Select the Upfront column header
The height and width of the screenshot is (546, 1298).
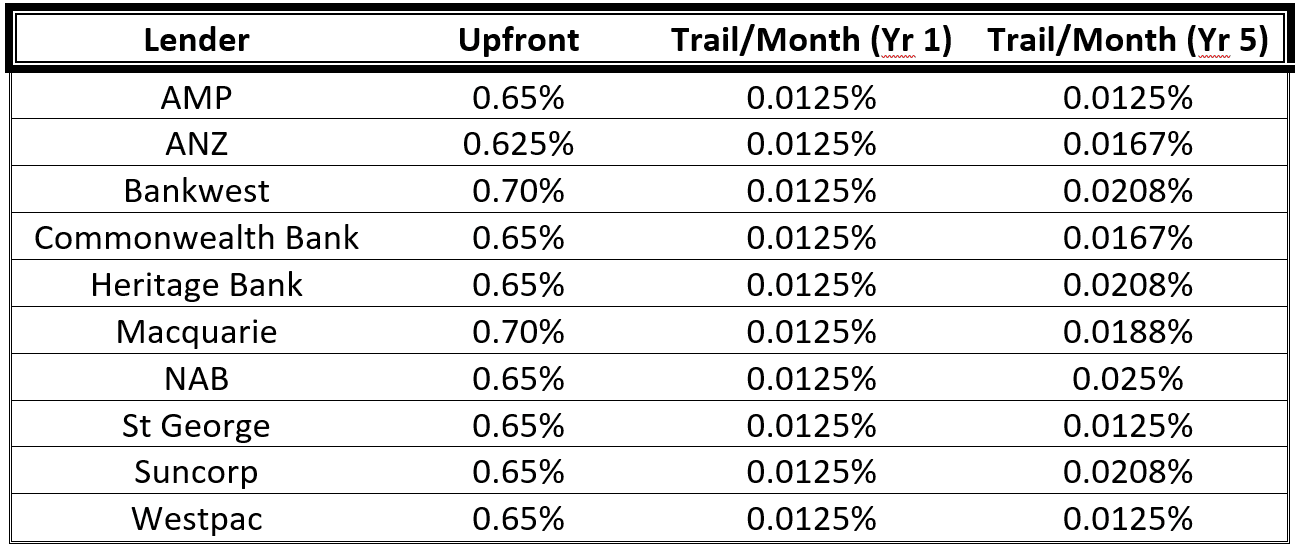tap(518, 40)
